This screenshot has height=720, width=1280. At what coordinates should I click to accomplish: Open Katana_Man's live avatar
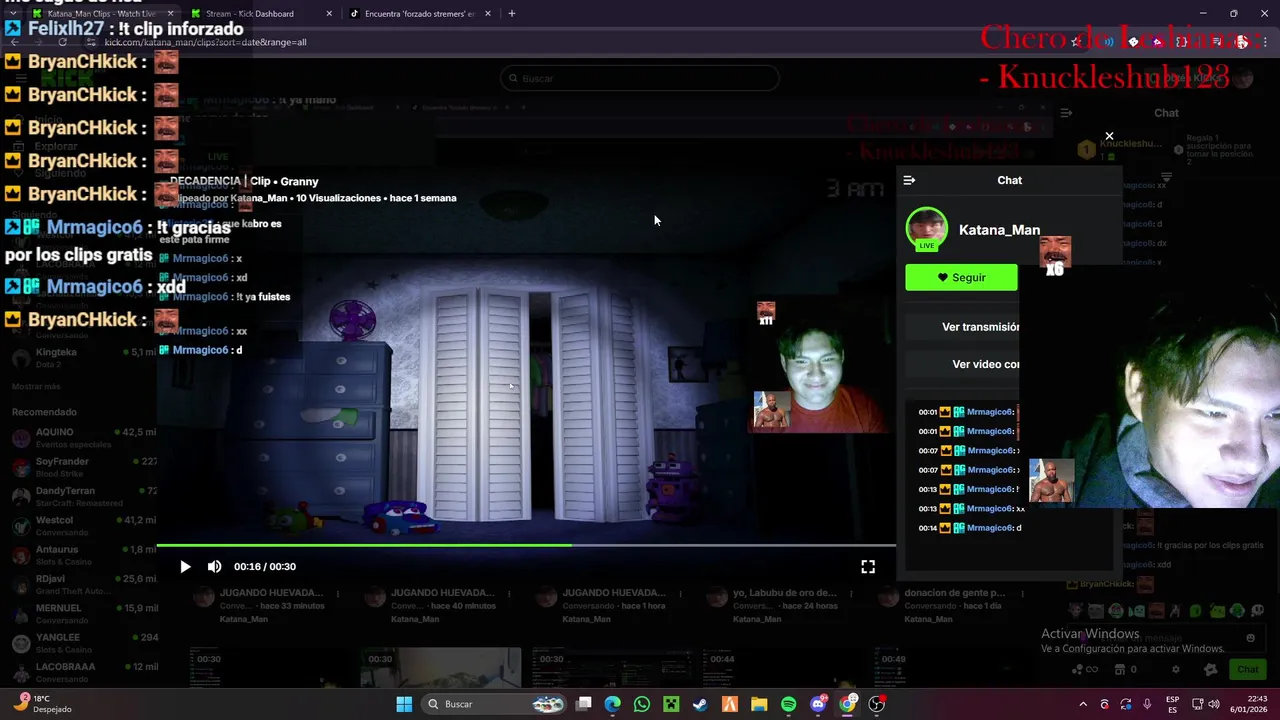(927, 229)
